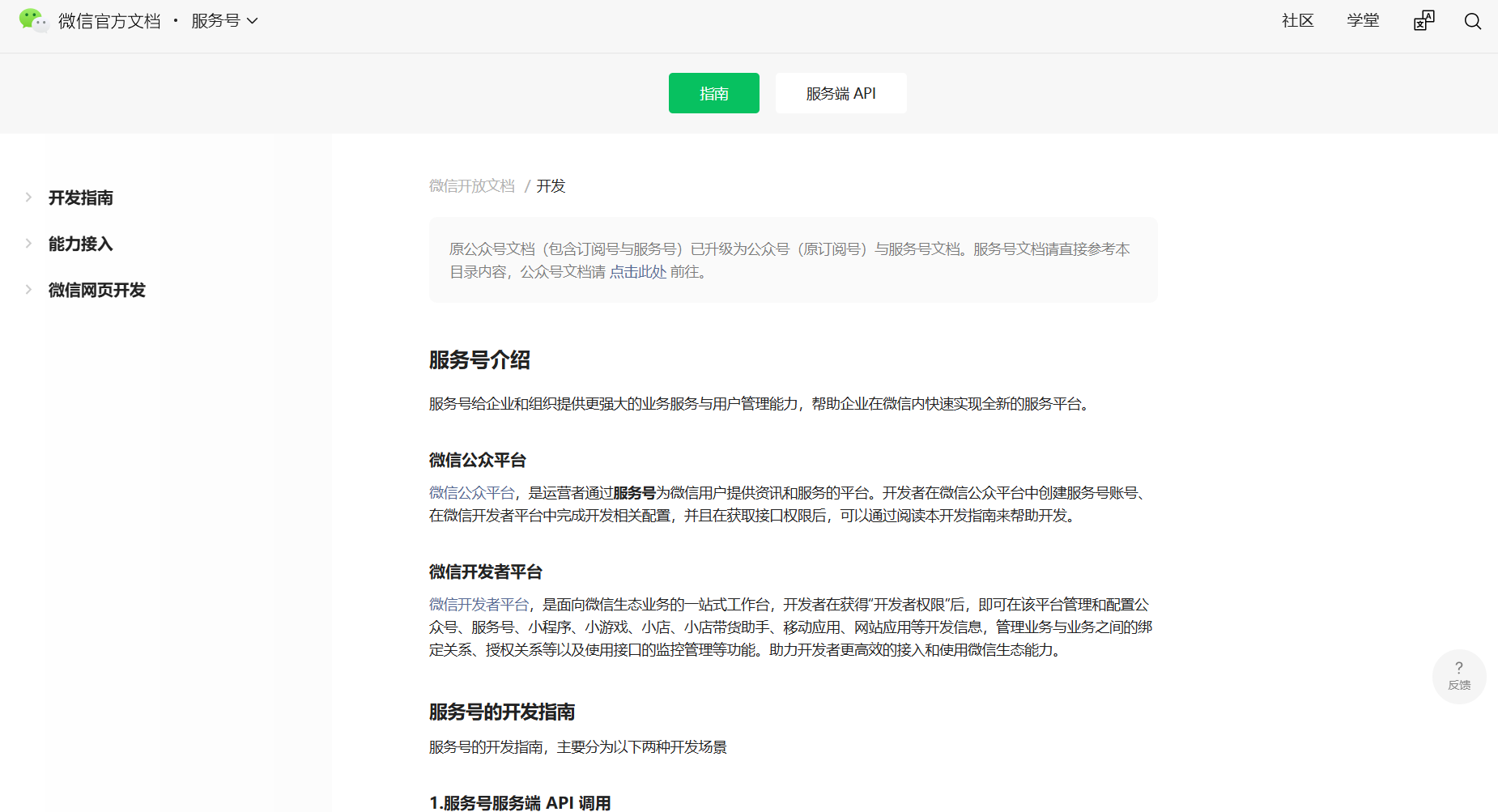Follow the 点击此处 link

click(x=638, y=272)
